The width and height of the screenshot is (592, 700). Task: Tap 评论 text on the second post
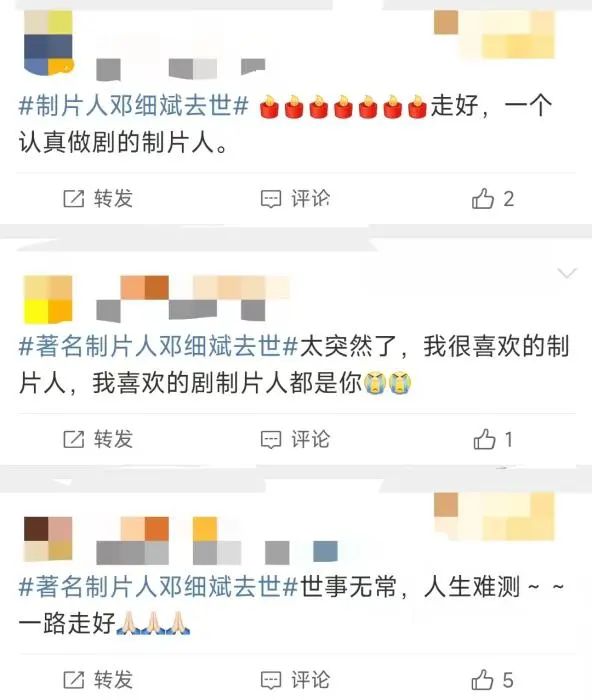coord(310,439)
